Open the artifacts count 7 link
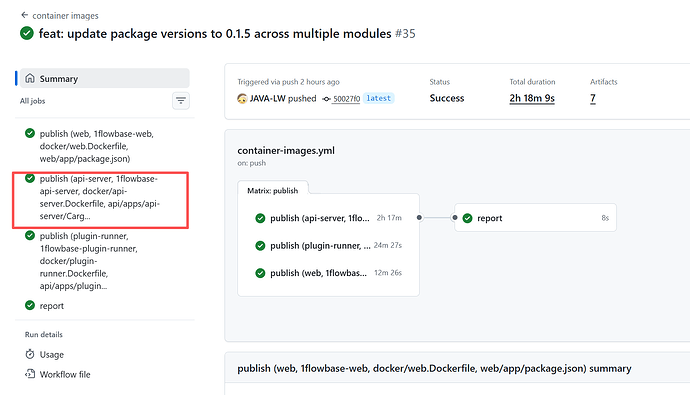690x395 pixels. (593, 98)
